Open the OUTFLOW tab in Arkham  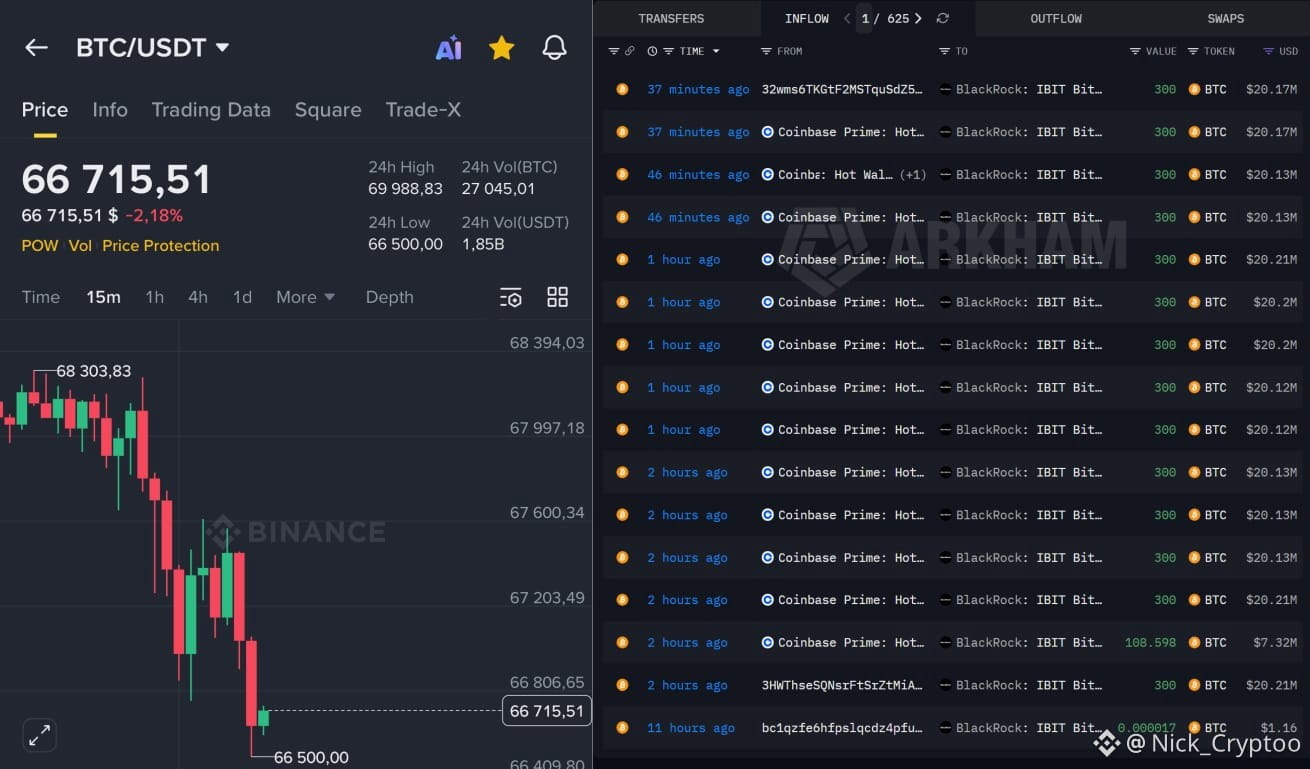[x=1056, y=19]
